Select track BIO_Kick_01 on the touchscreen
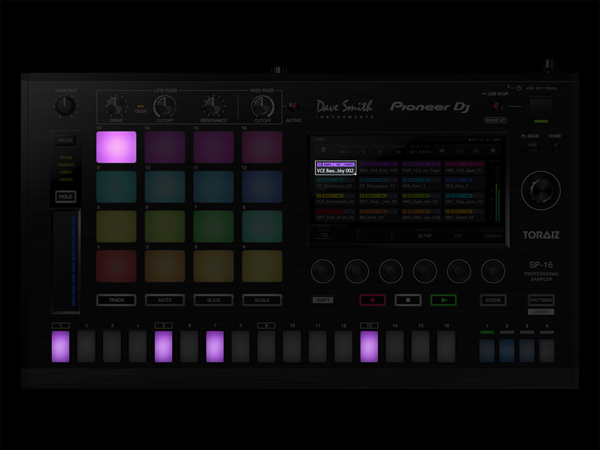The image size is (600, 450). pyautogui.click(x=378, y=215)
